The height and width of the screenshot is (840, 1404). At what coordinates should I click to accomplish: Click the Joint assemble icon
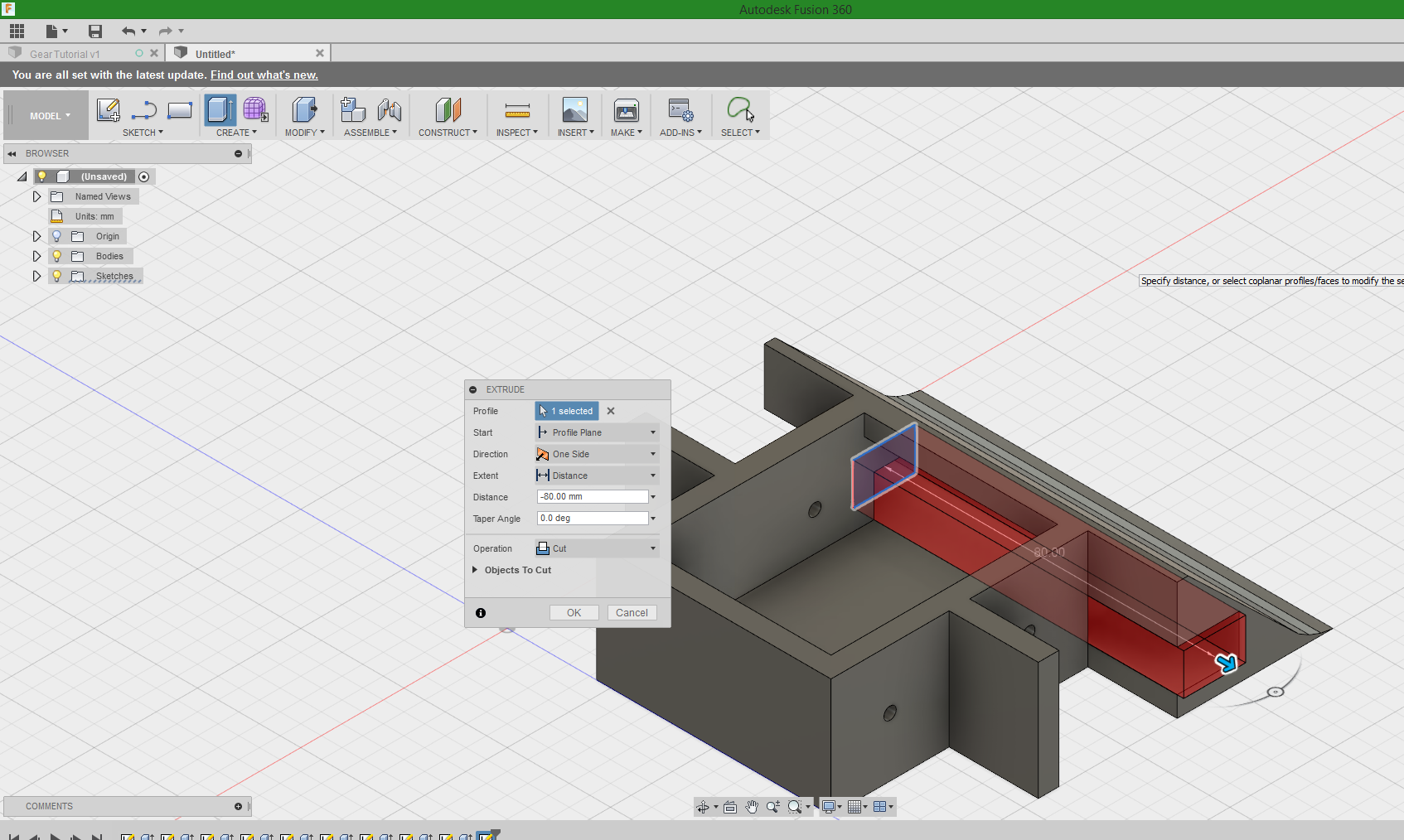(389, 109)
